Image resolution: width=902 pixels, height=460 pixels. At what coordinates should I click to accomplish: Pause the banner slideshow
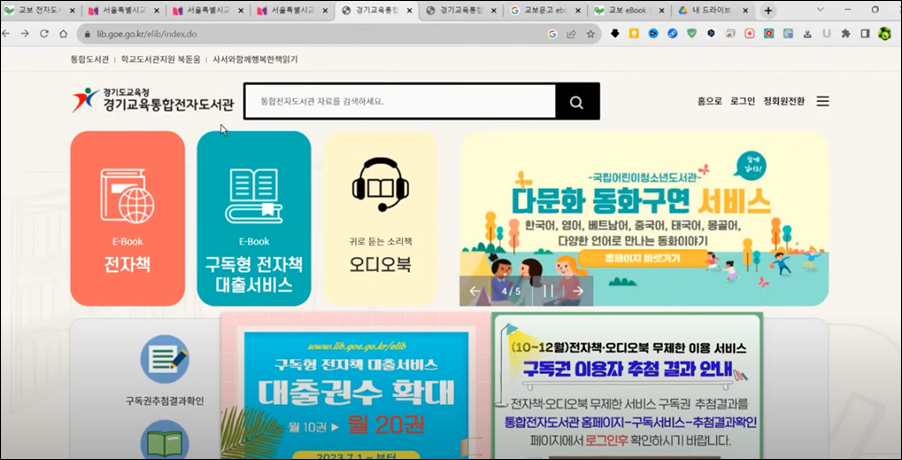[548, 291]
